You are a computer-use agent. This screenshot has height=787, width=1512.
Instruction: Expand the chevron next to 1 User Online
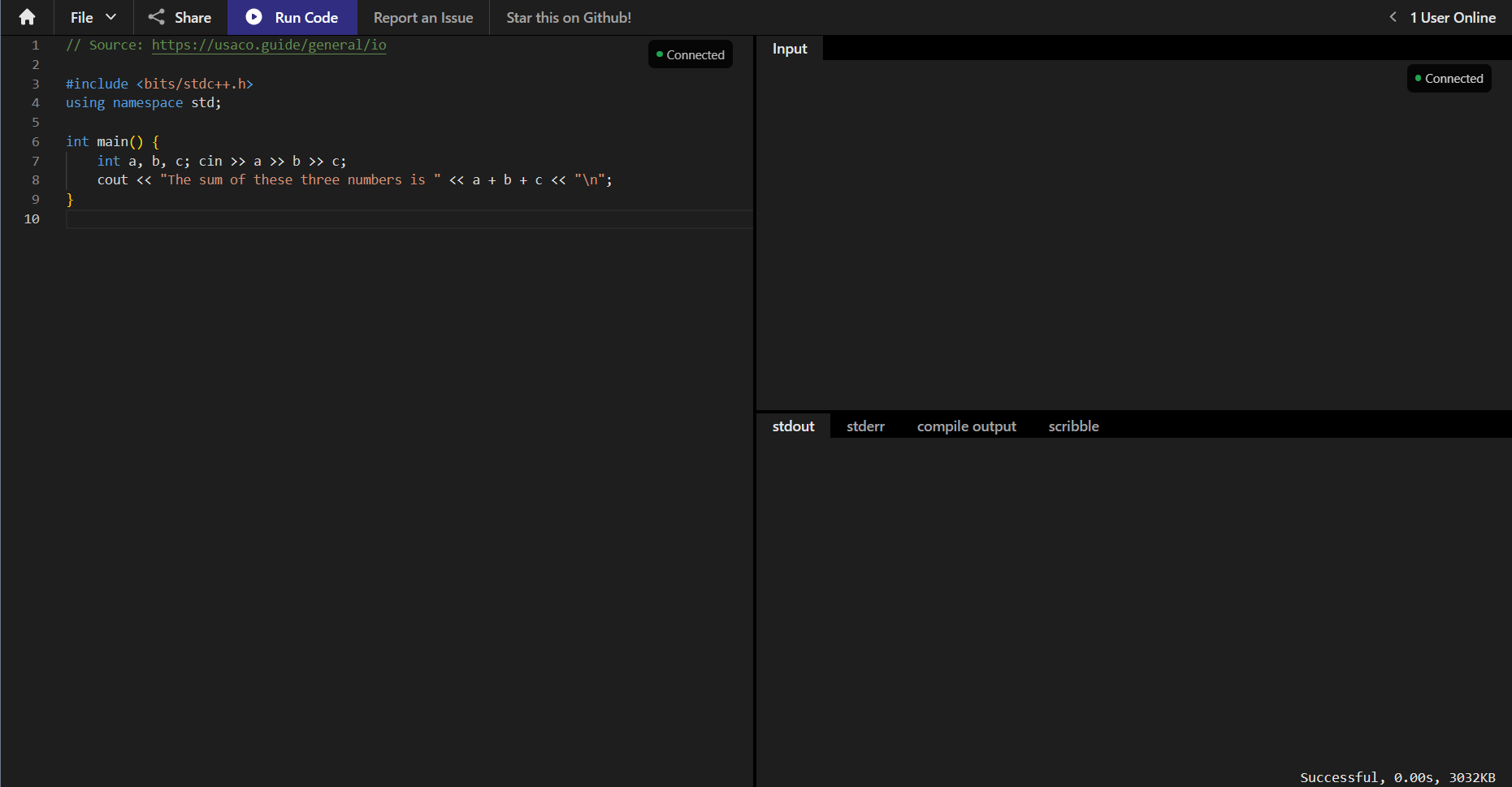click(1393, 16)
